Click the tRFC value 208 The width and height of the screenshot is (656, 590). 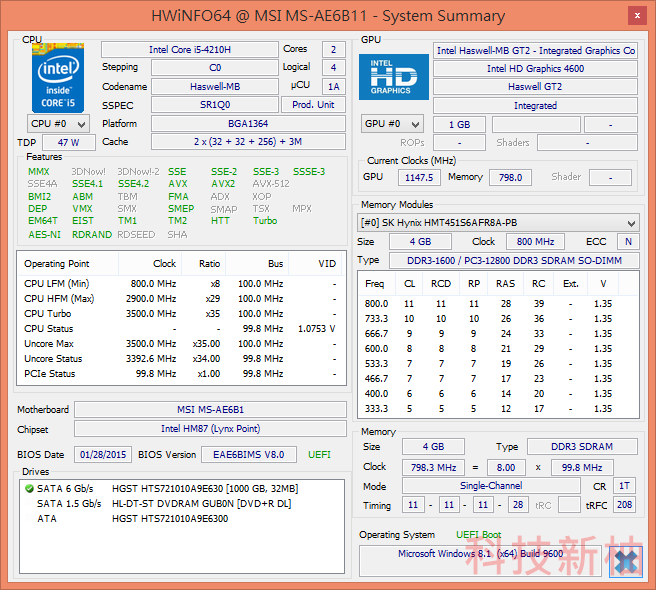pos(624,505)
